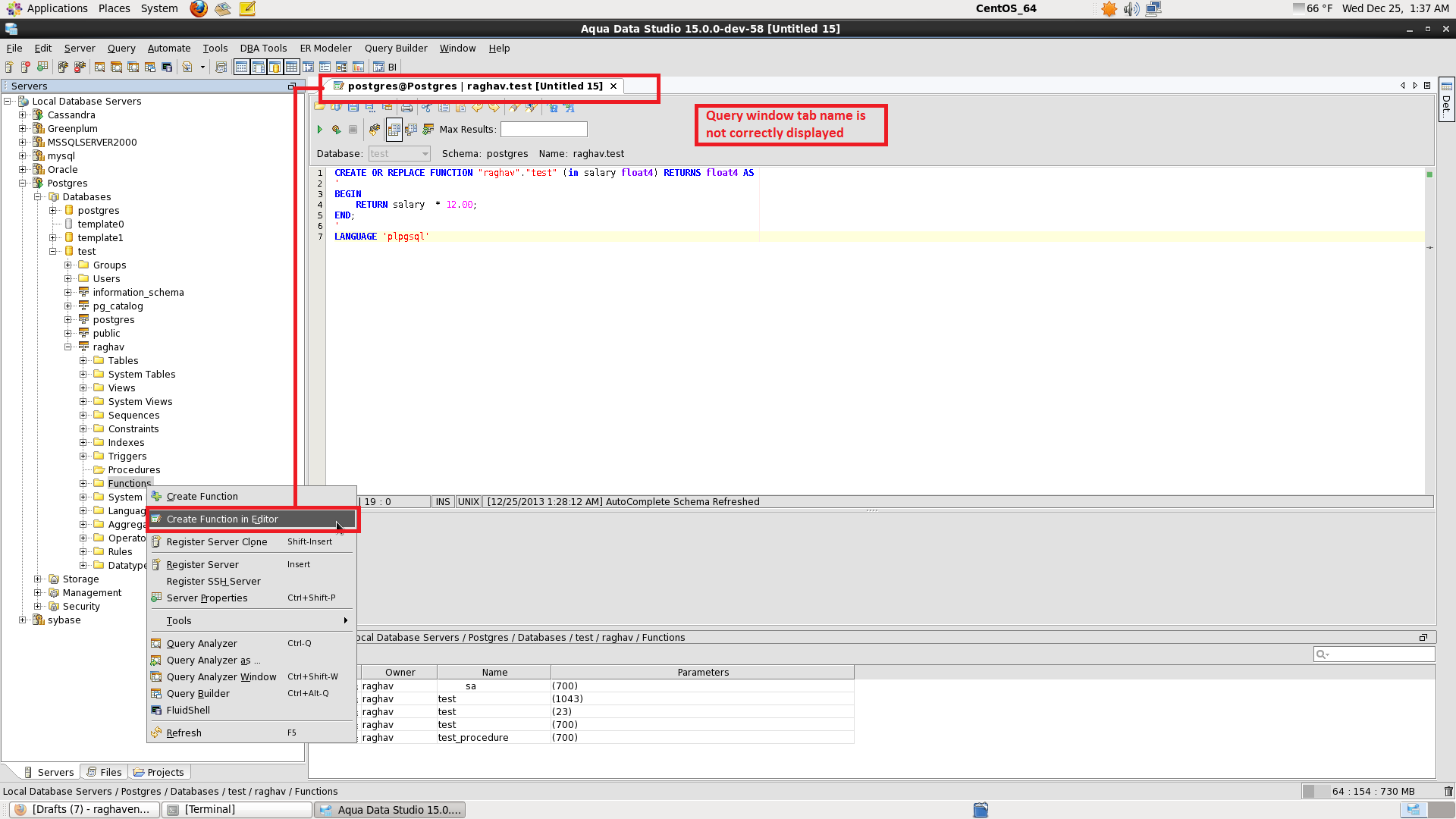
Task: Collapse the Postgres server node
Action: point(23,184)
